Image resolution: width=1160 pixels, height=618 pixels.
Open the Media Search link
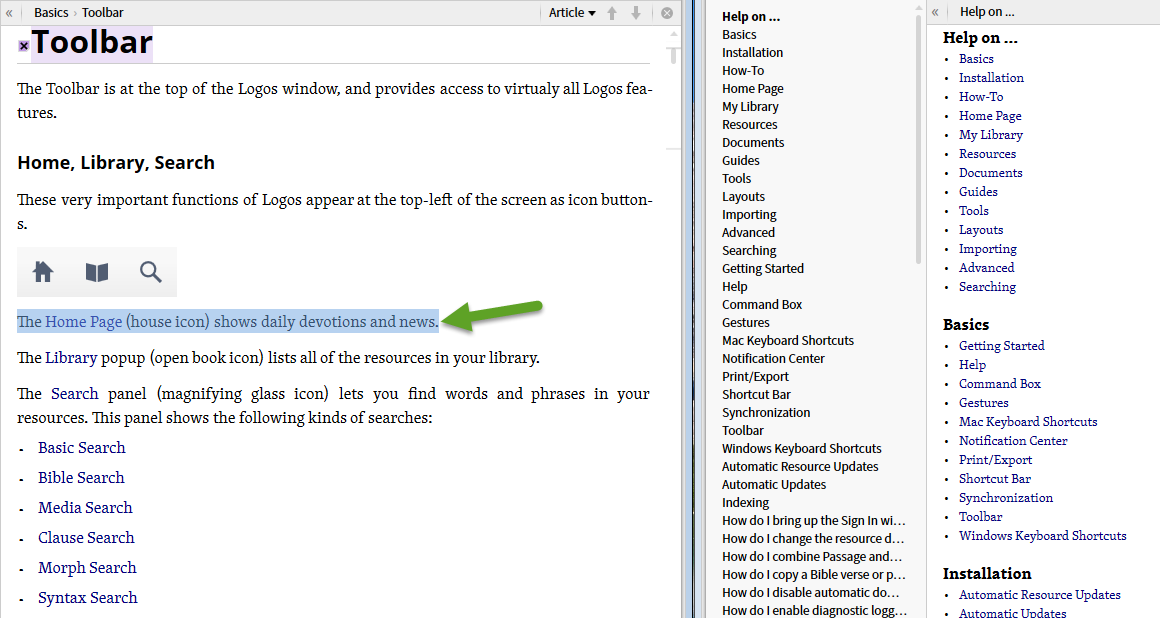click(86, 508)
